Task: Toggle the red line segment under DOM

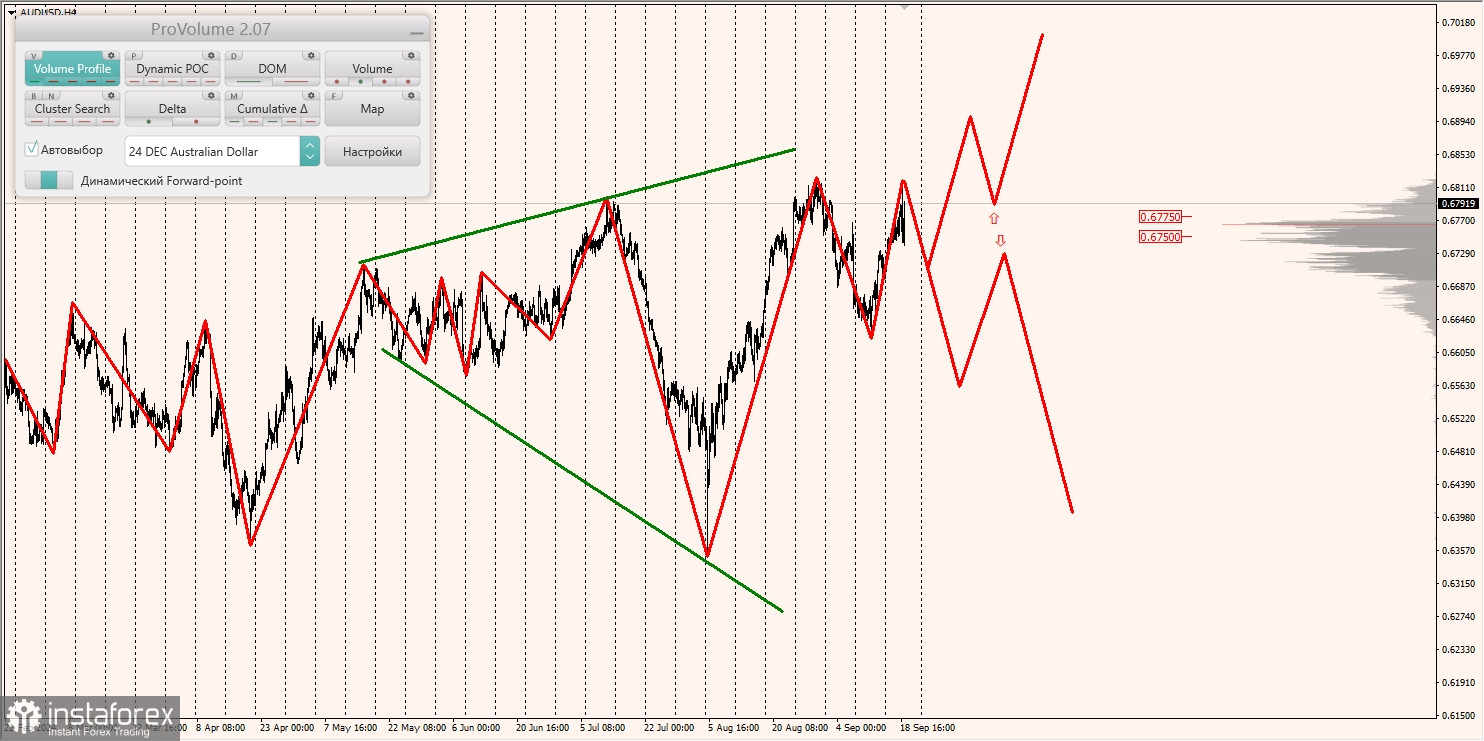Action: pos(296,81)
